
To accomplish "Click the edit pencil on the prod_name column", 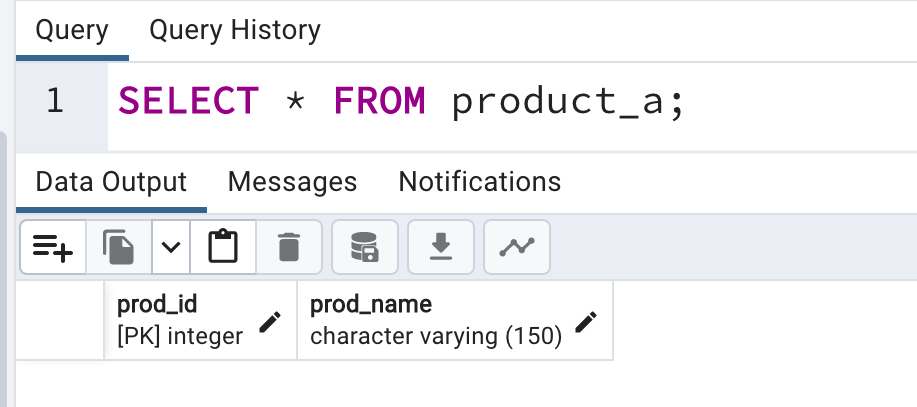I will [585, 322].
